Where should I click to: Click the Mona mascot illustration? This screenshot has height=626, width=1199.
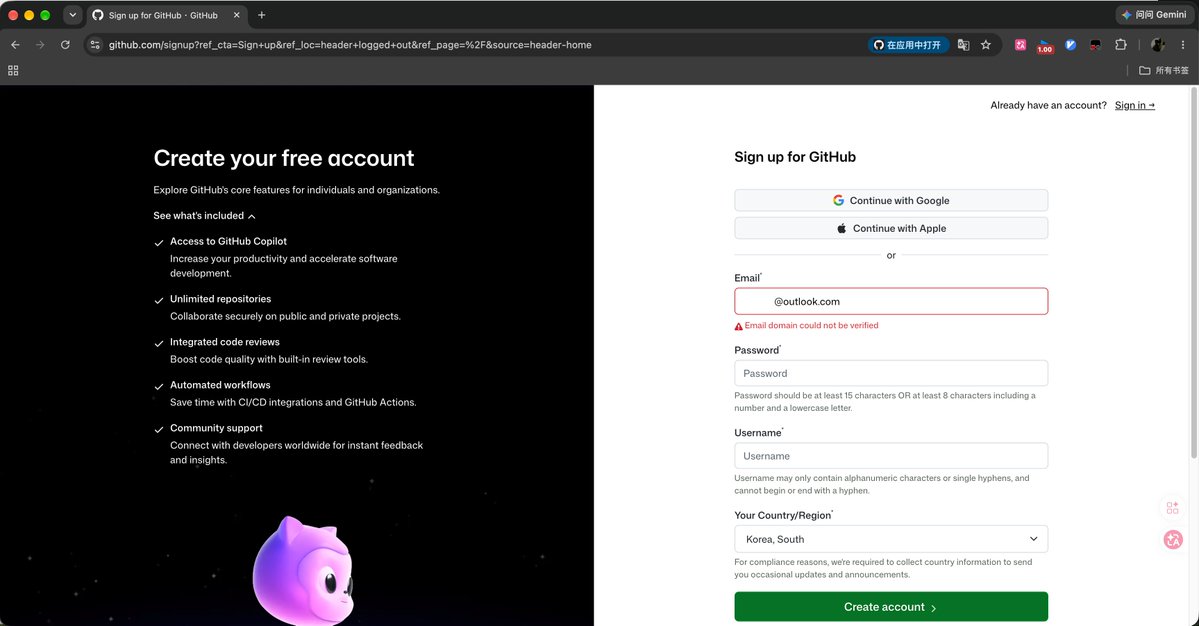click(304, 570)
